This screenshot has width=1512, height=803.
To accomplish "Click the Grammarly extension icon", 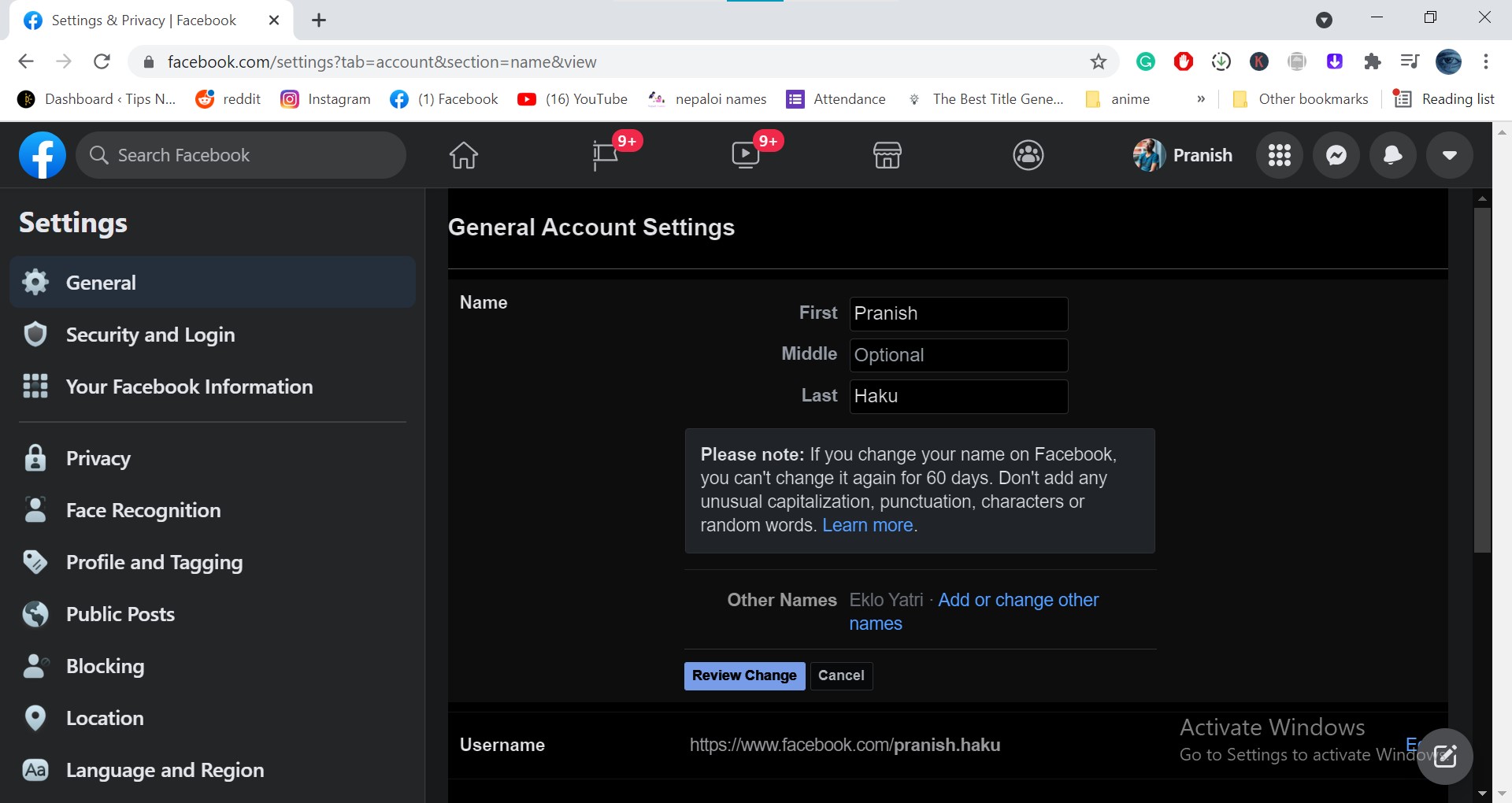I will click(x=1146, y=61).
